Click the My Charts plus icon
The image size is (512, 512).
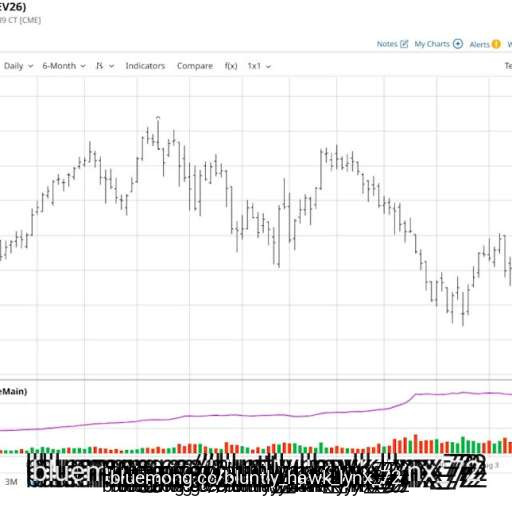coord(458,44)
